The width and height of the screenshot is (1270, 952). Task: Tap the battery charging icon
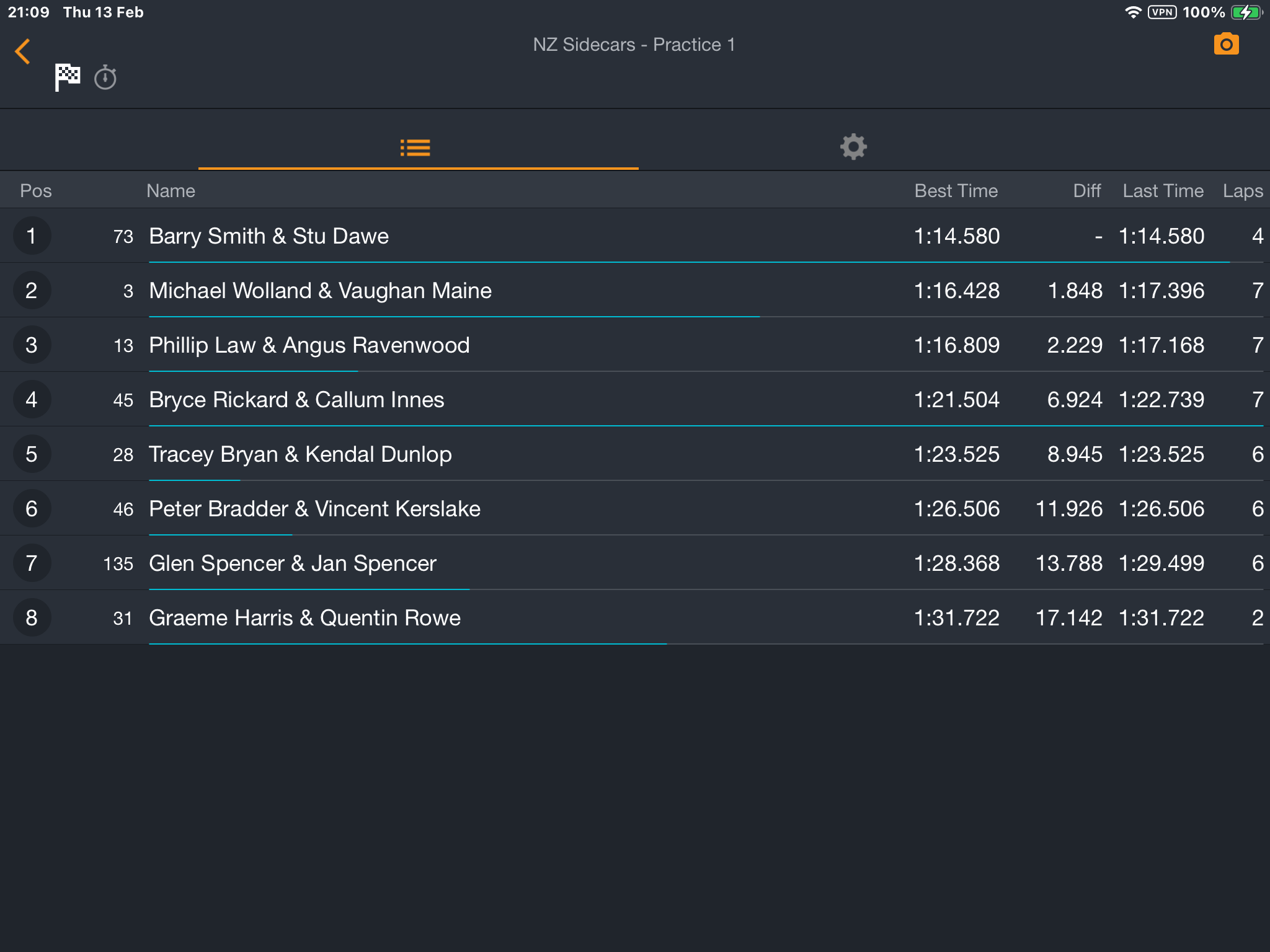(x=1247, y=12)
